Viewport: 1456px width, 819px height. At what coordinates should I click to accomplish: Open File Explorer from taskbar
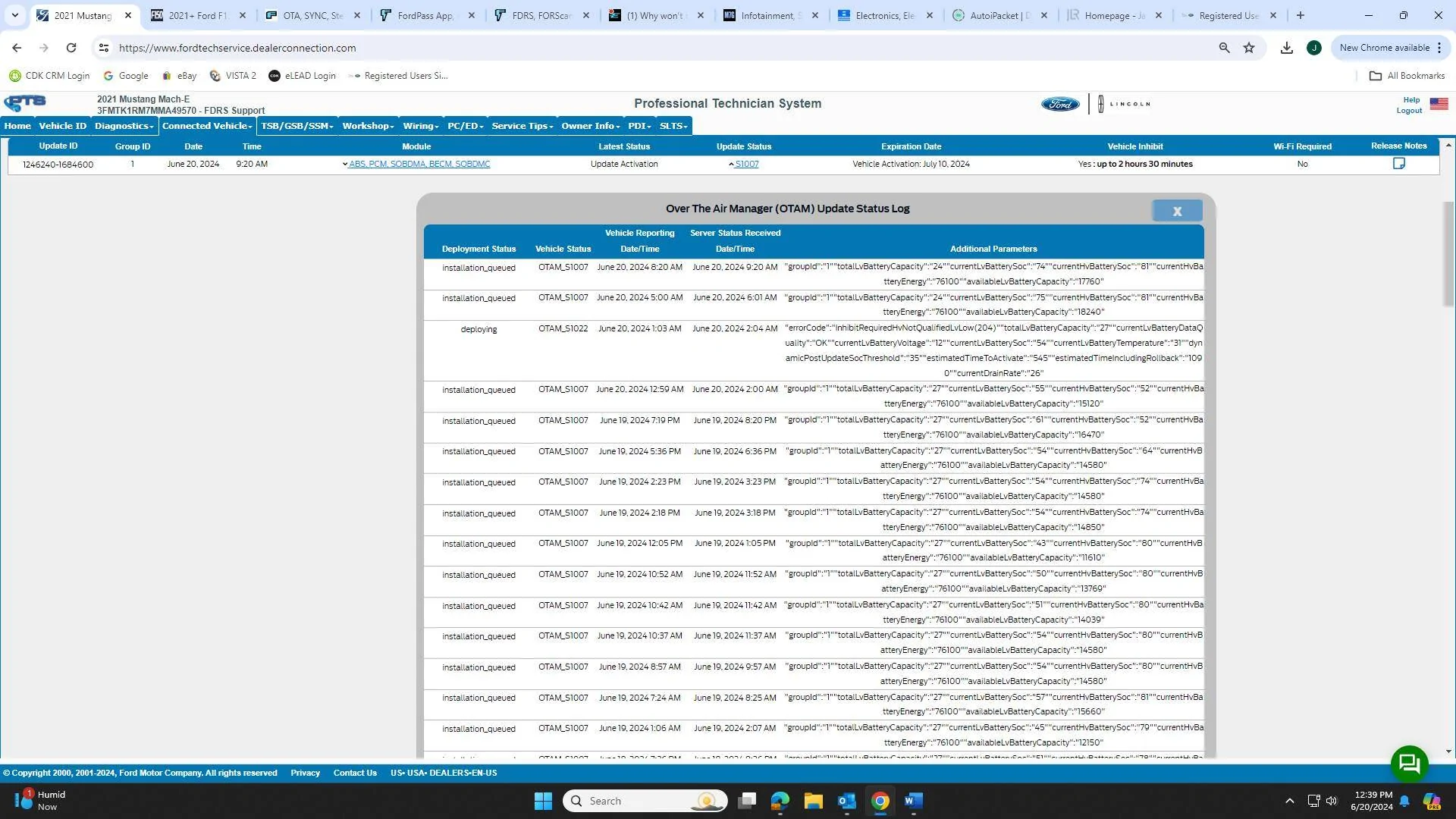(813, 801)
